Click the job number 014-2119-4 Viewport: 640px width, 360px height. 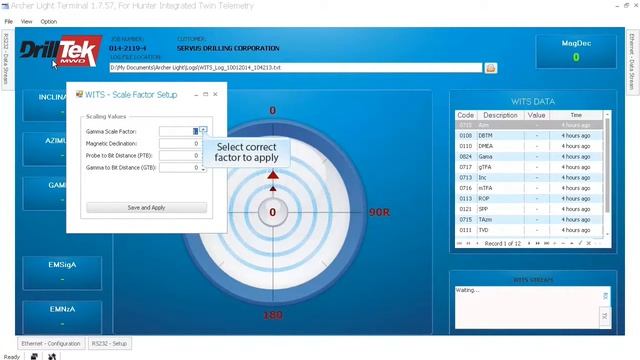pyautogui.click(x=127, y=48)
